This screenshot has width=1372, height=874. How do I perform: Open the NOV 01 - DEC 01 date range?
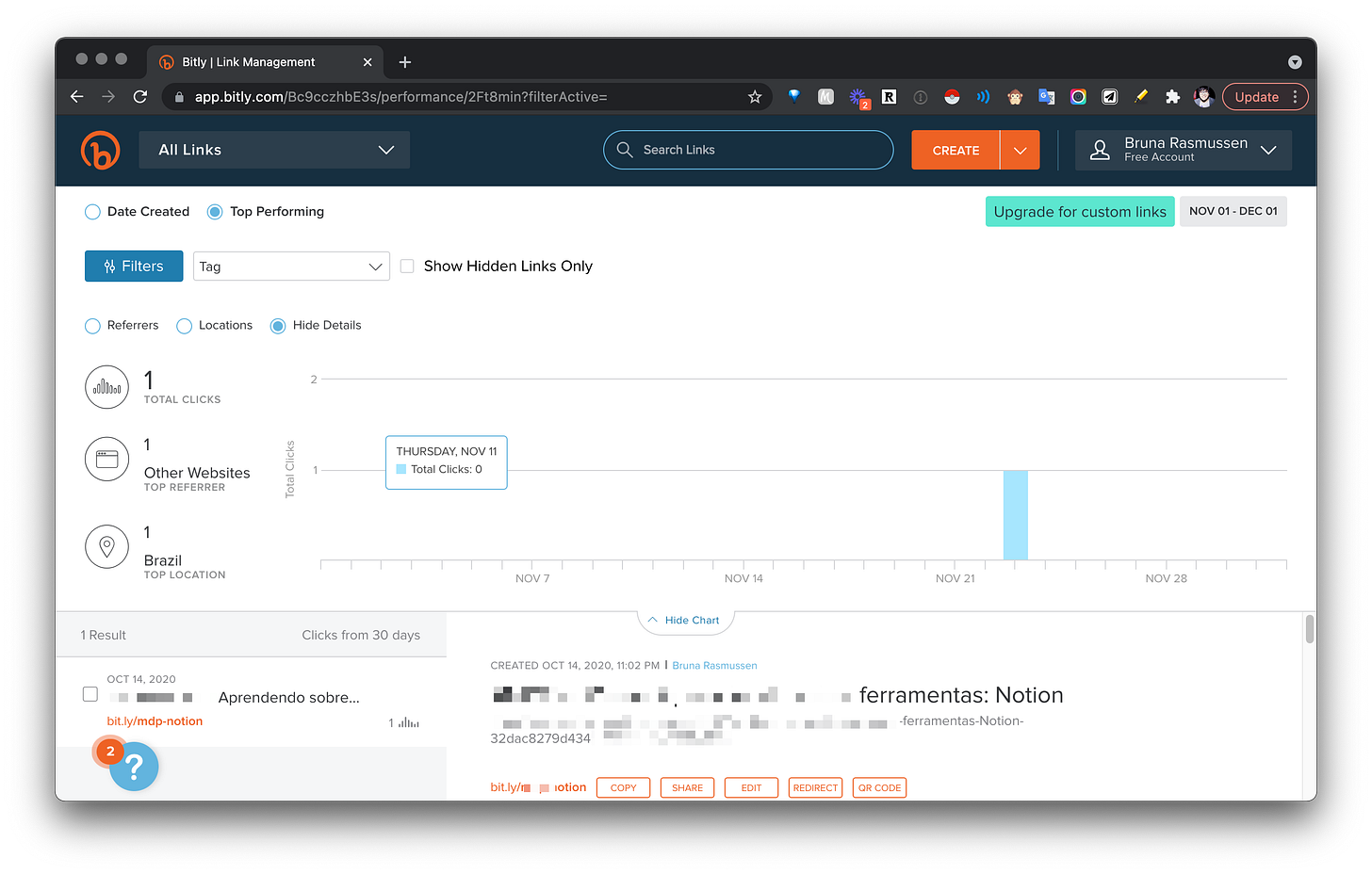(1233, 211)
